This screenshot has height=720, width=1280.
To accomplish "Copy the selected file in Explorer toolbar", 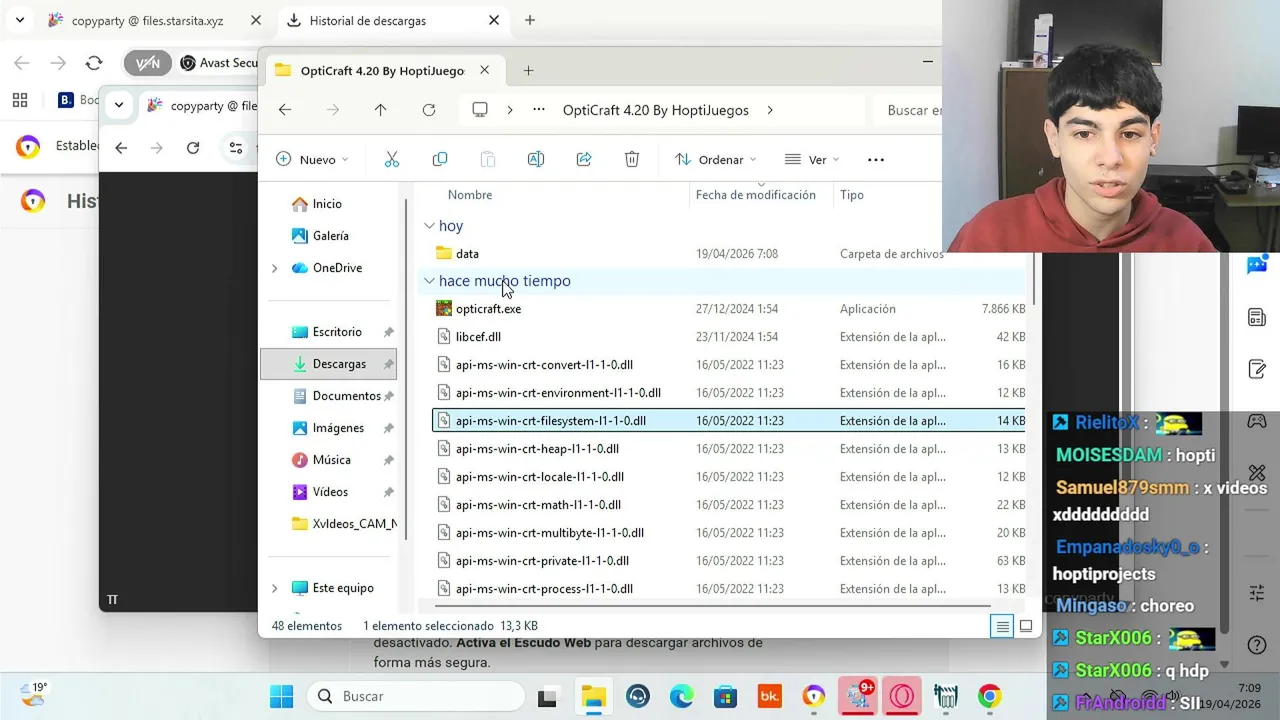I will point(439,160).
